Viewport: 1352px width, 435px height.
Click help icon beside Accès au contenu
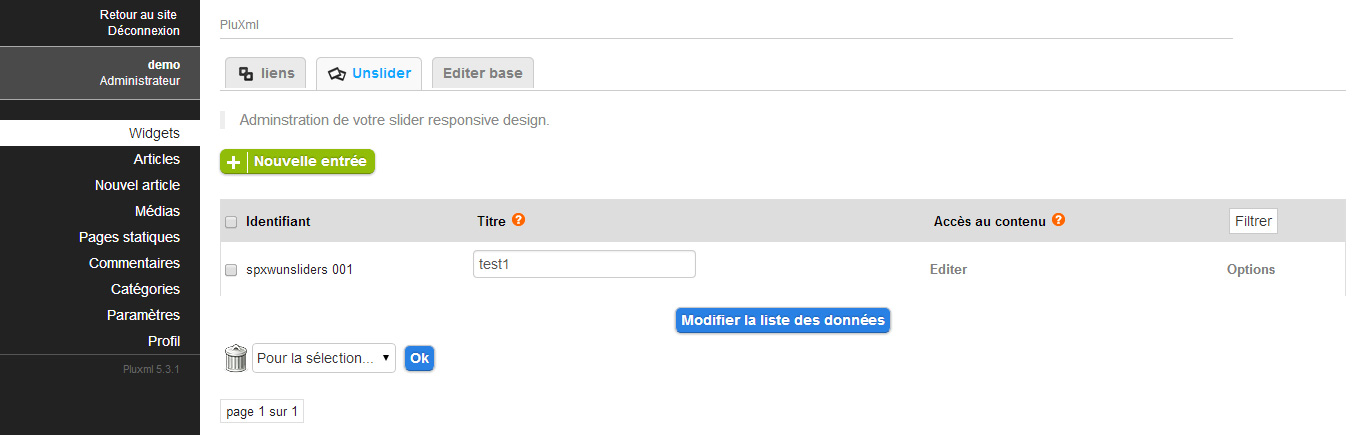click(x=1058, y=220)
